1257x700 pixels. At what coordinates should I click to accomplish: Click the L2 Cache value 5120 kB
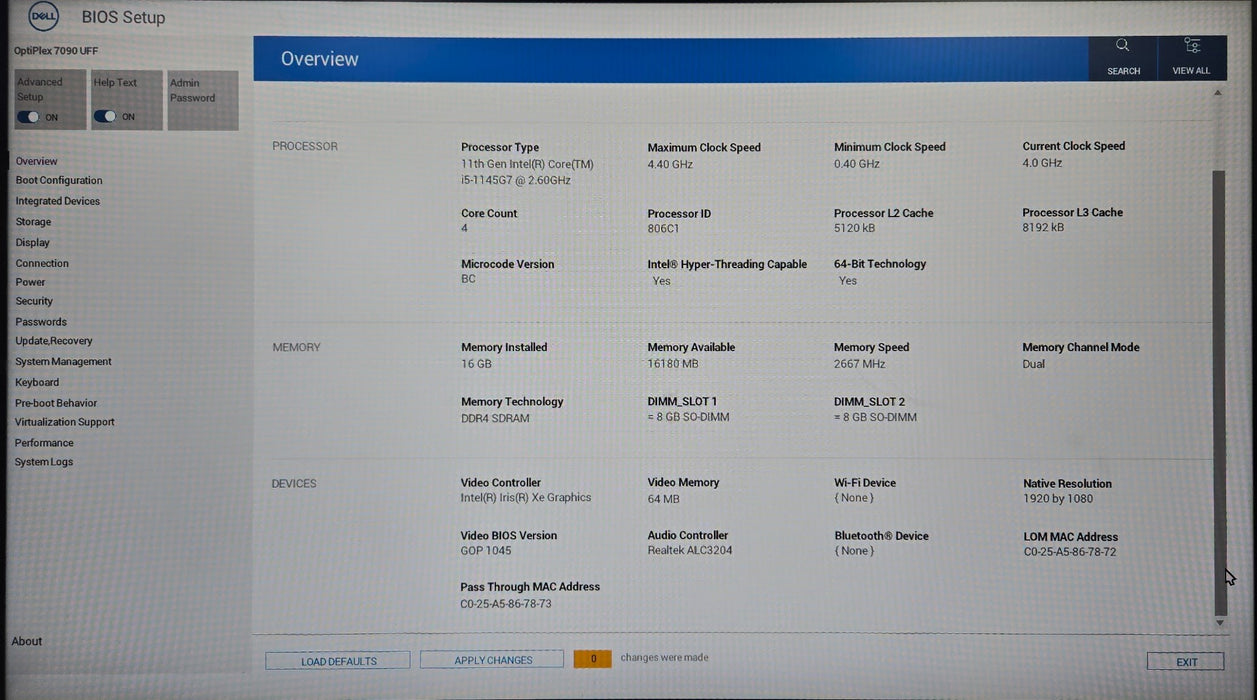point(855,229)
